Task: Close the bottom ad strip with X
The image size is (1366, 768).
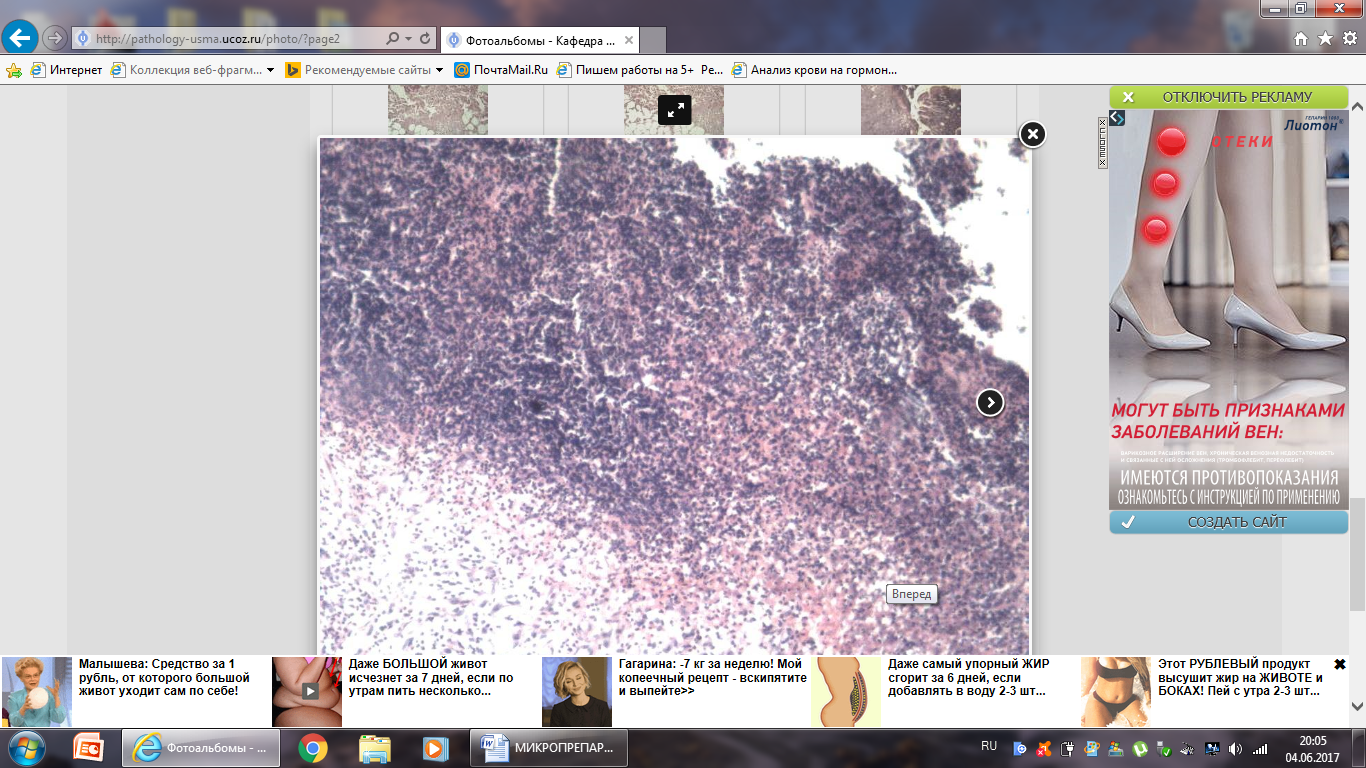Action: pyautogui.click(x=1340, y=665)
